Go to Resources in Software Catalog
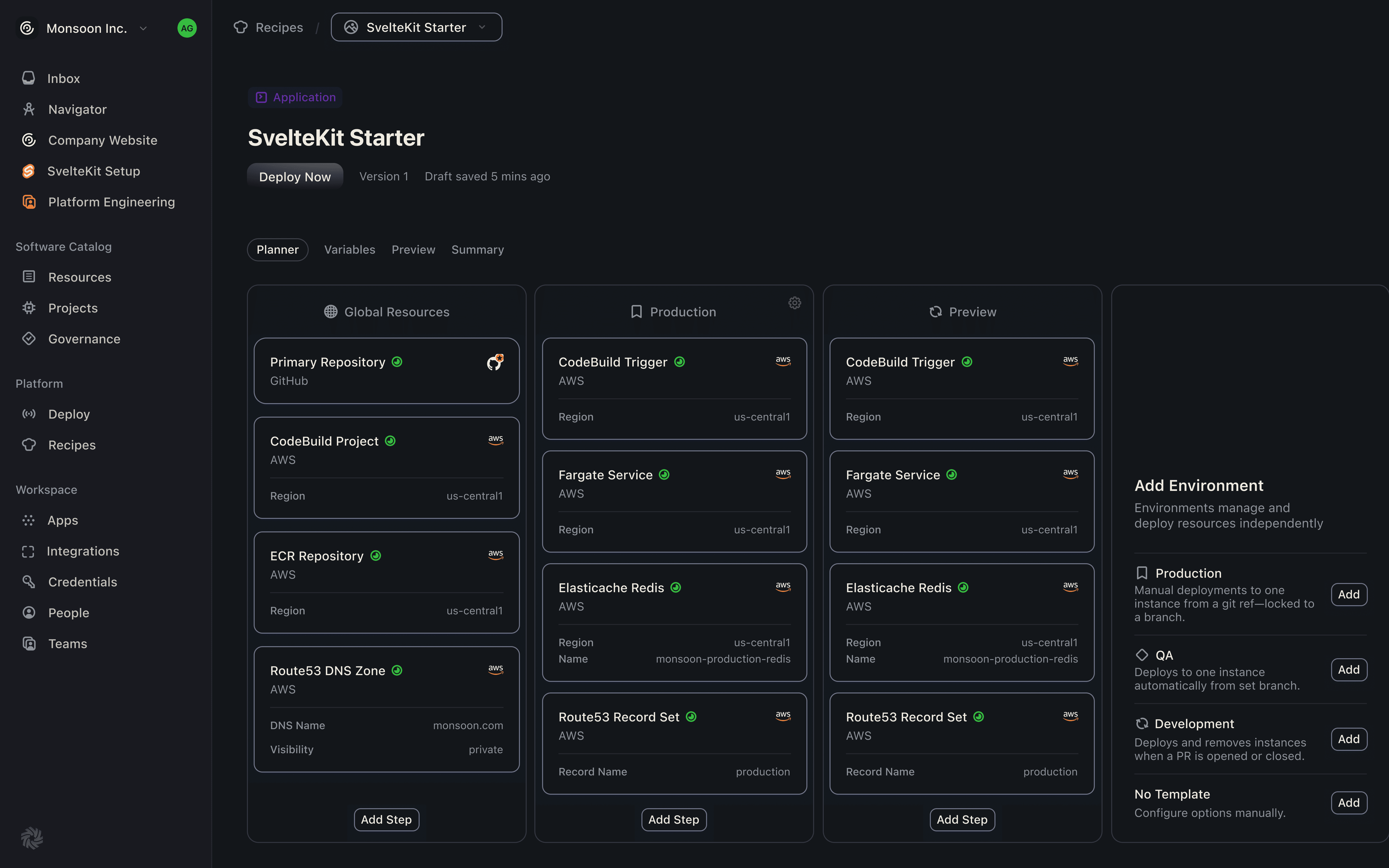Screen dimensions: 1389x868 66,277
